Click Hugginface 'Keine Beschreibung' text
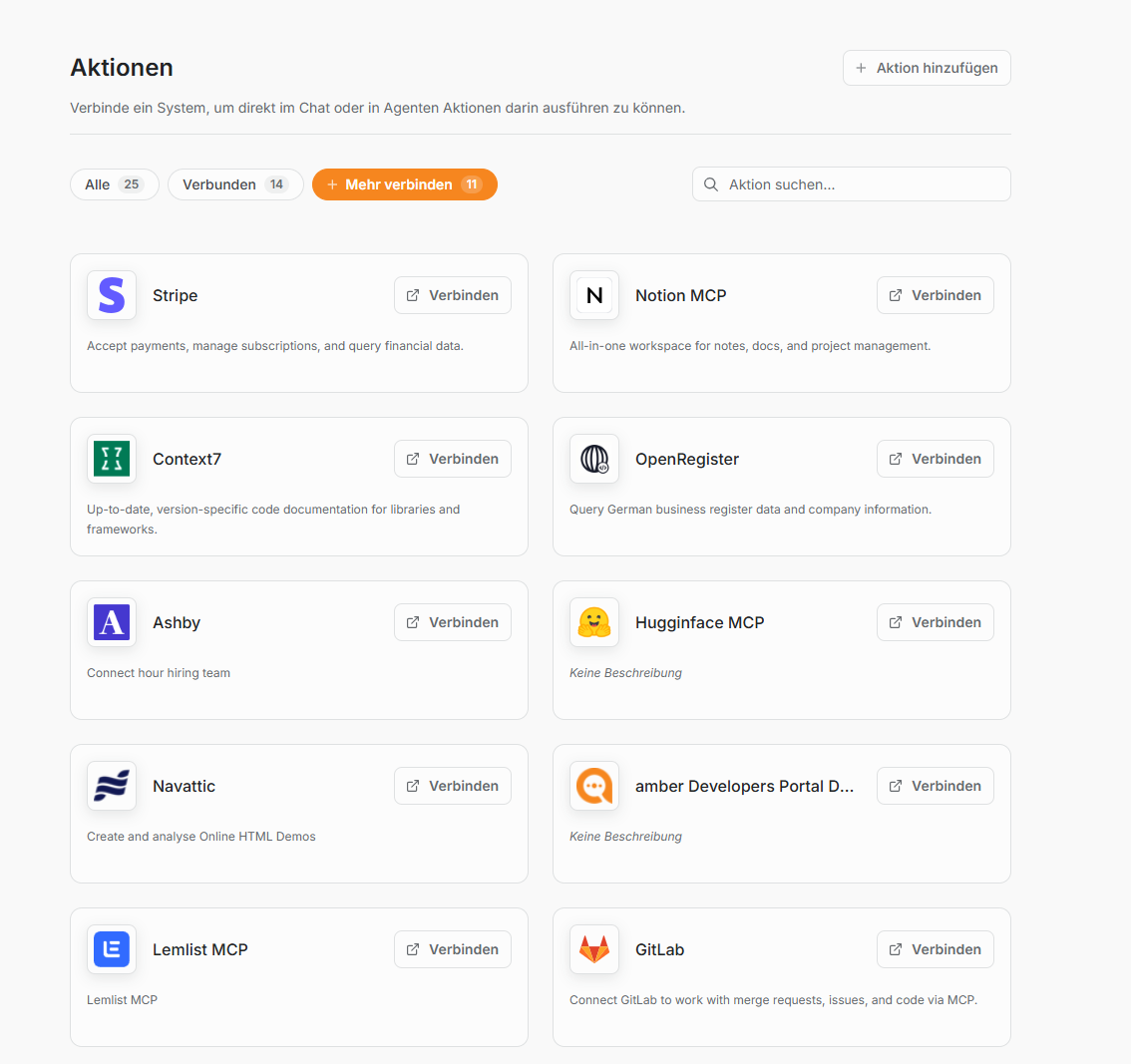Screen dimensions: 1131x1064 coord(625,673)
